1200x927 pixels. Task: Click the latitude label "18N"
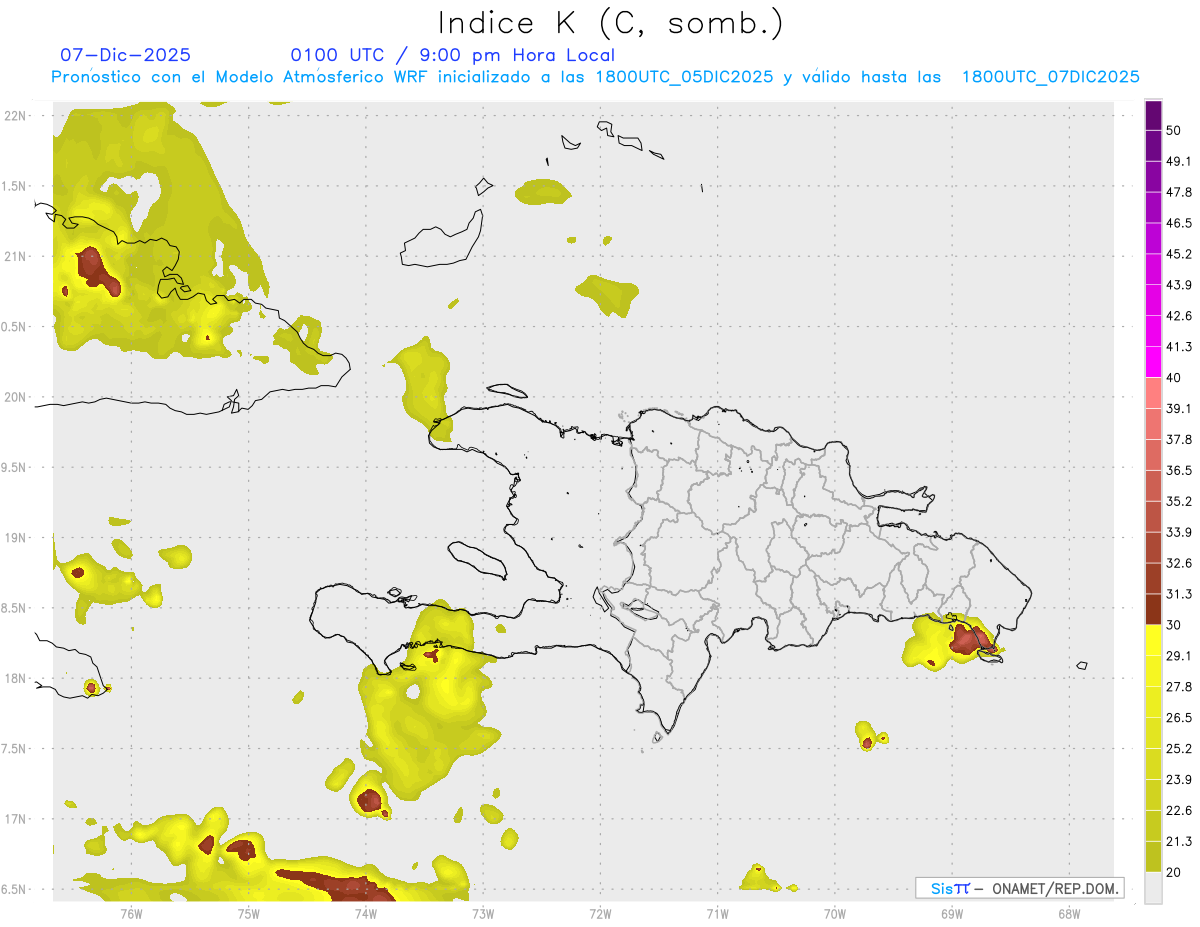pos(16,679)
